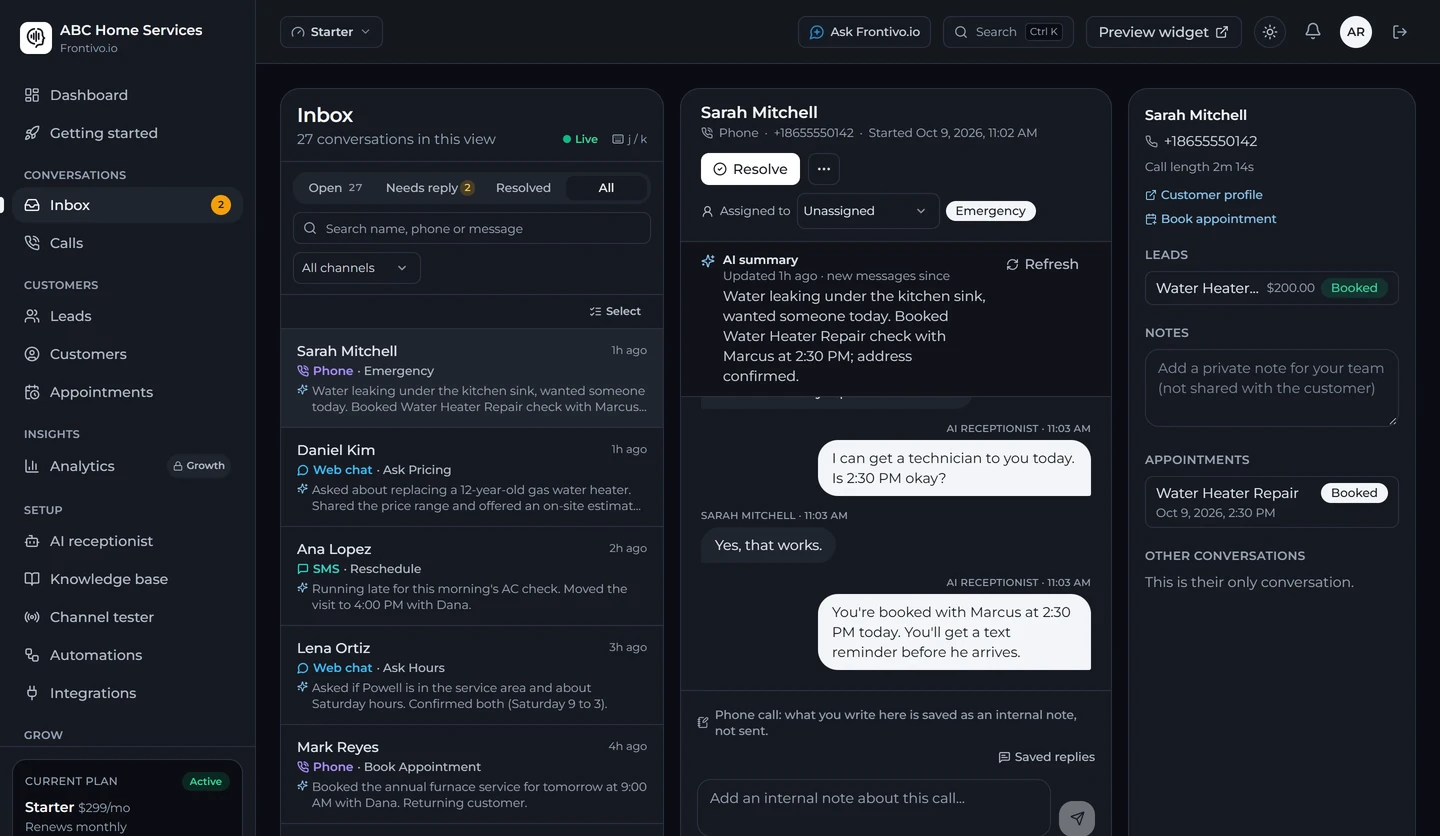The image size is (1440, 836).
Task: Click the Dashboard icon in sidebar
Action: pyautogui.click(x=32, y=95)
